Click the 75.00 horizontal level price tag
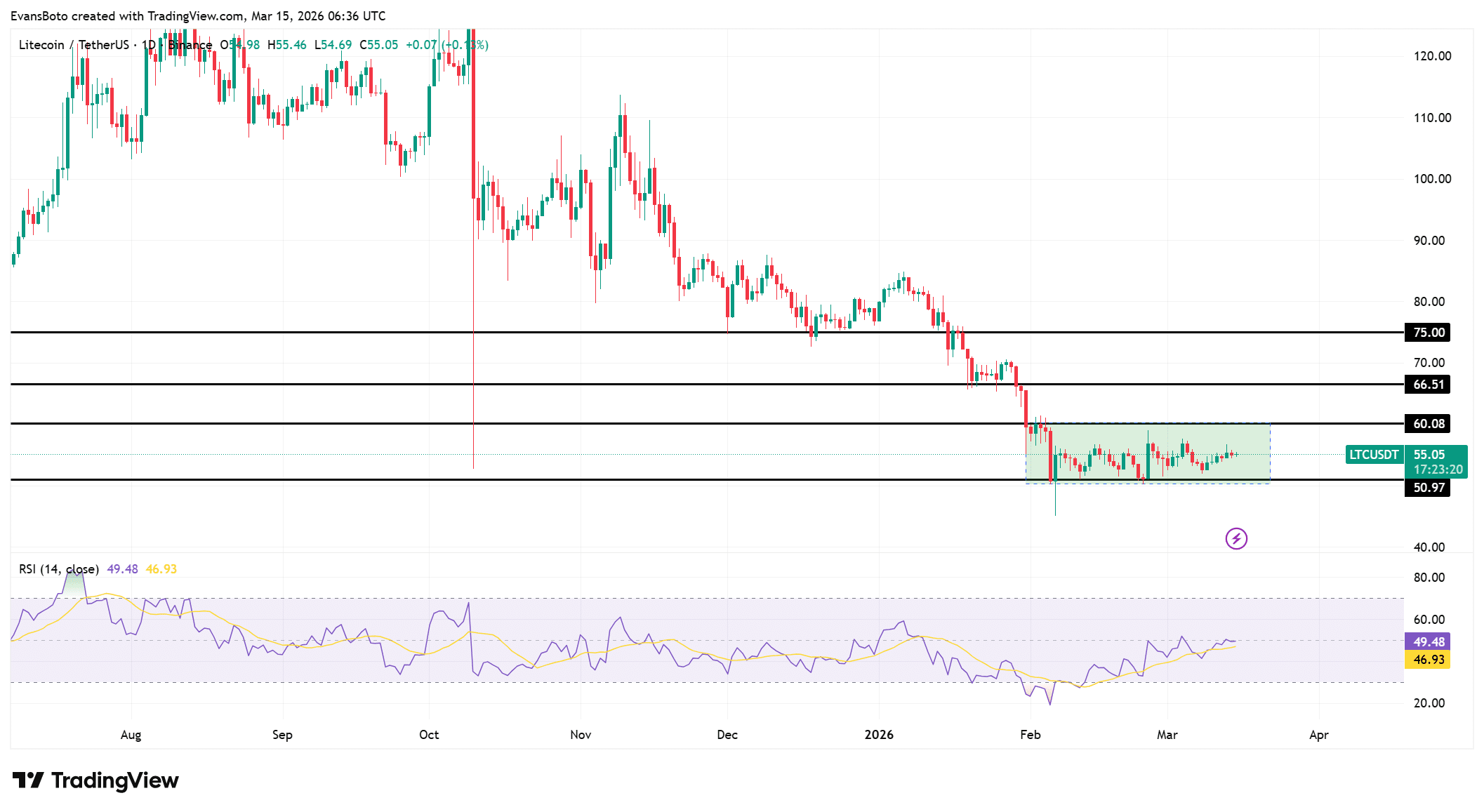 click(x=1429, y=333)
